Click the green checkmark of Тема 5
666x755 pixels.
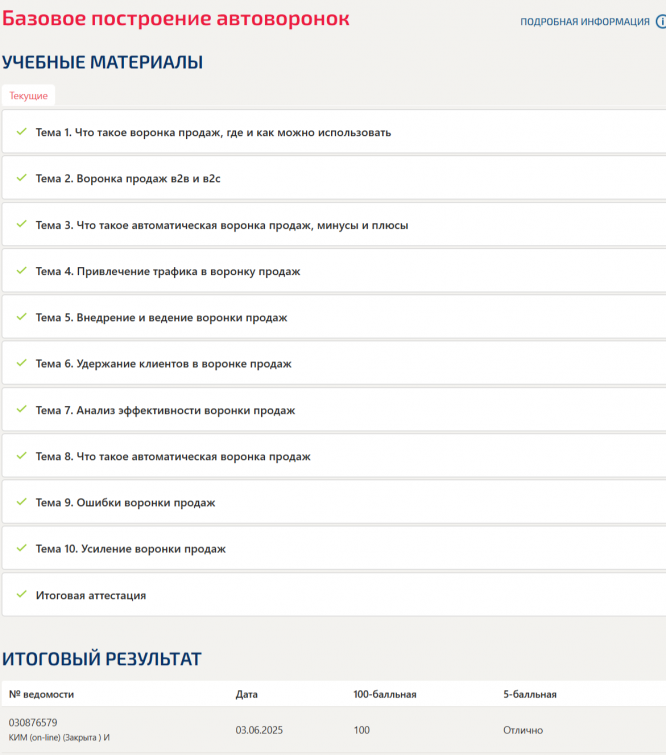(x=21, y=316)
